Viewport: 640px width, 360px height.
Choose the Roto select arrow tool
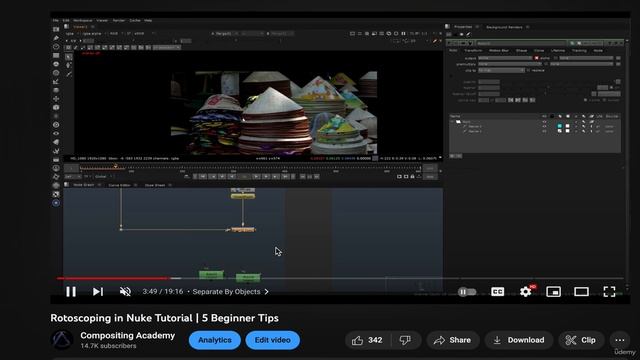69,57
